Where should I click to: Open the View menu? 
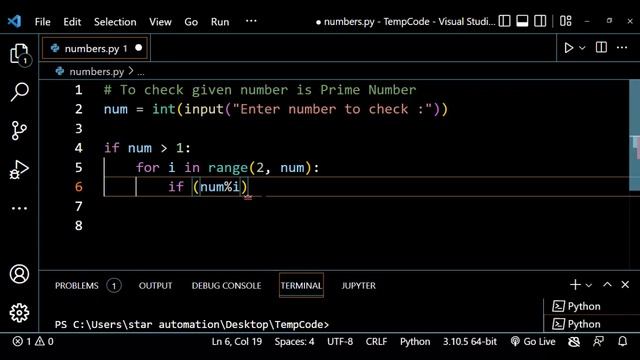160,22
